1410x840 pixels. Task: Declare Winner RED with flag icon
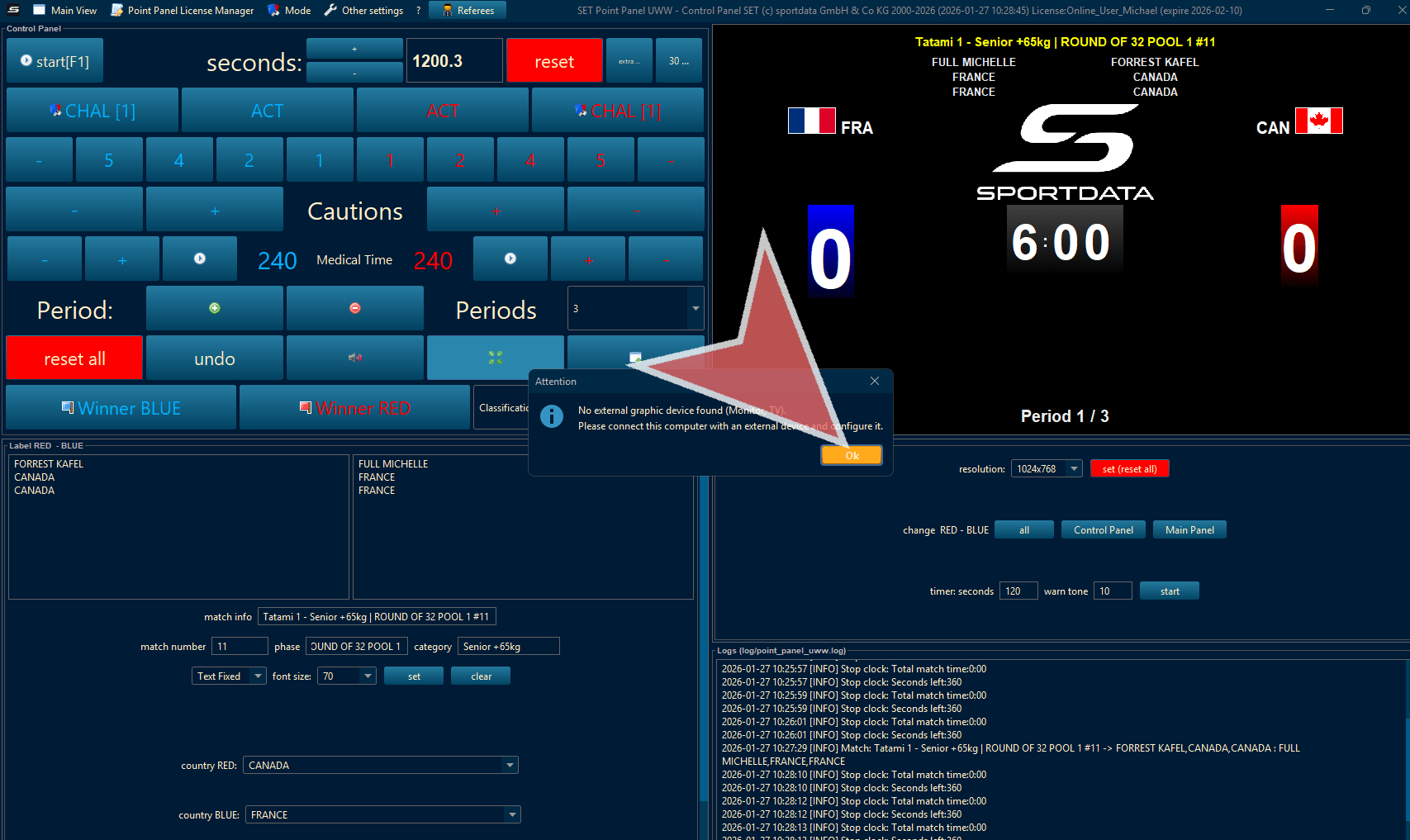click(354, 408)
